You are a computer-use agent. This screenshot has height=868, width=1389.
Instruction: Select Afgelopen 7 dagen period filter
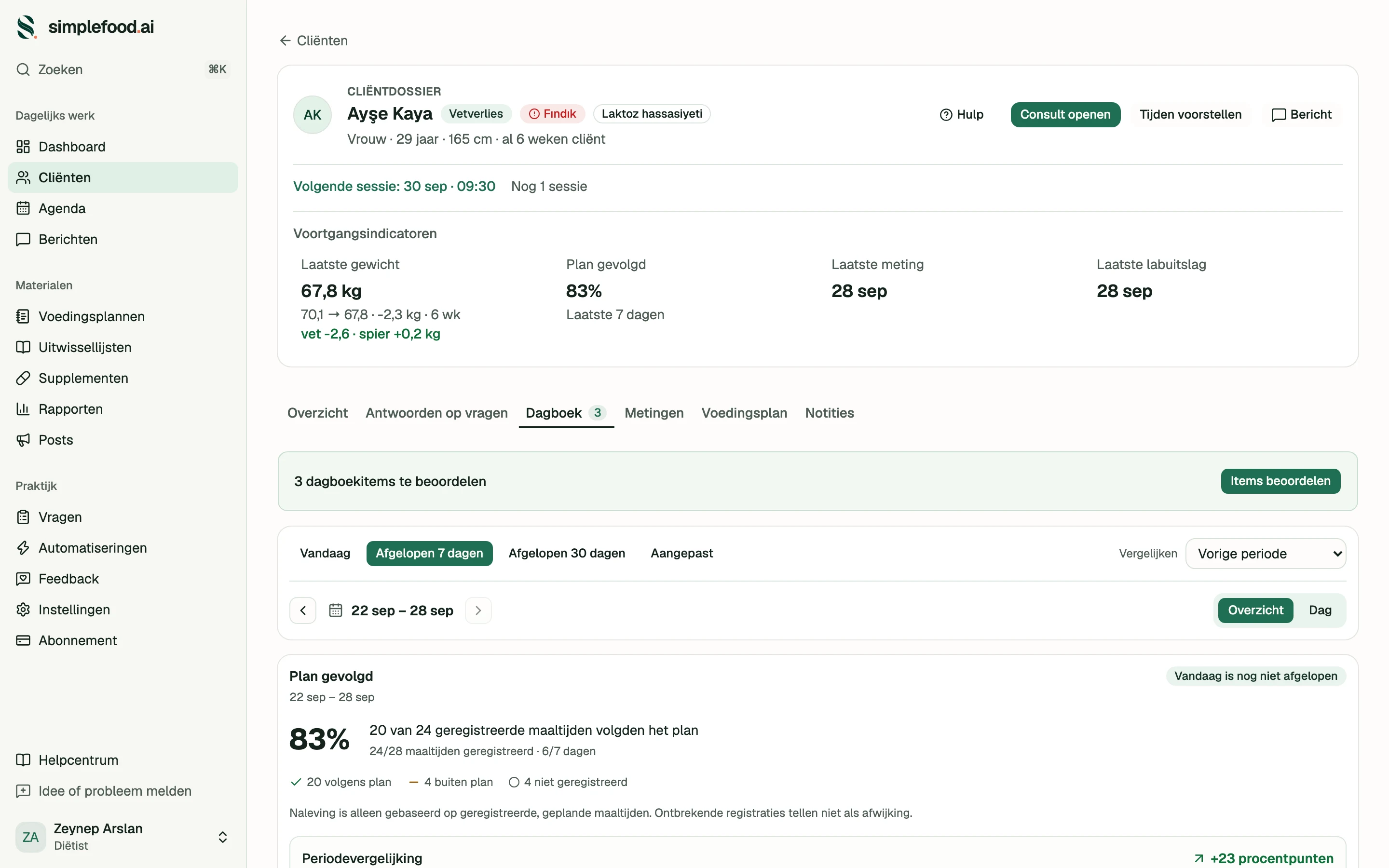pos(429,554)
